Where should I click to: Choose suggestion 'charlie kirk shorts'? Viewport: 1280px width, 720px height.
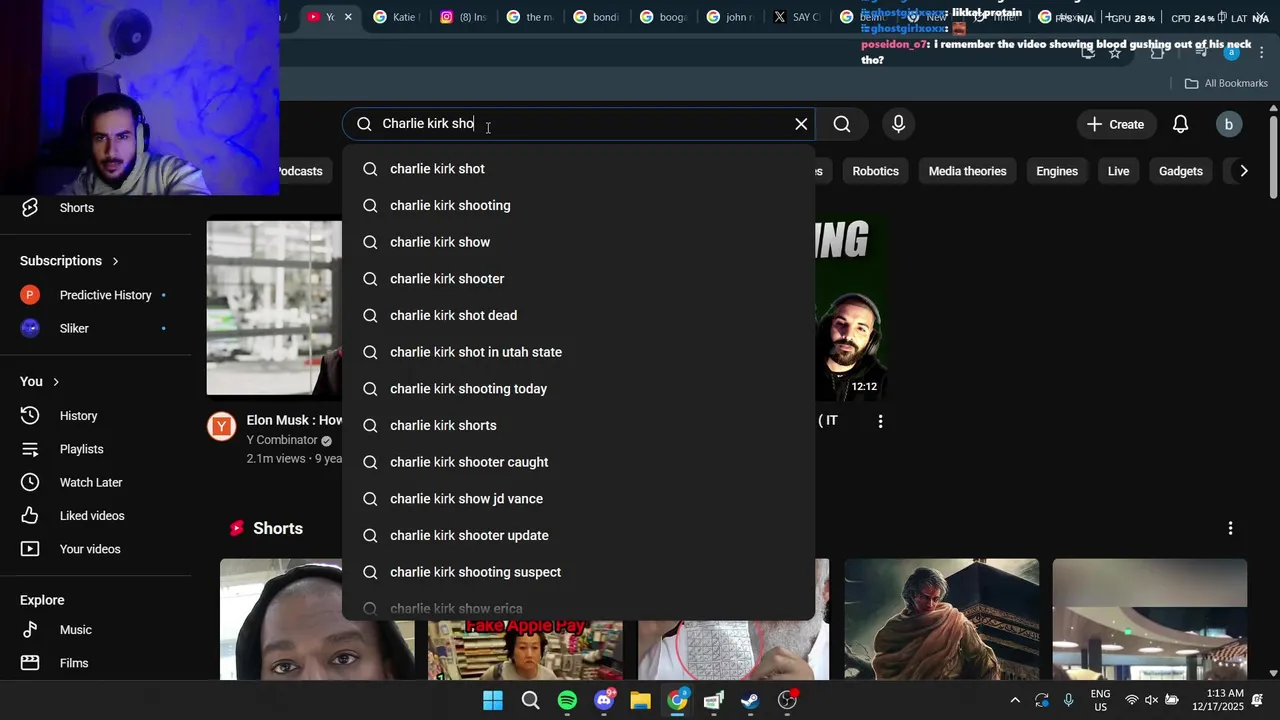(x=579, y=426)
